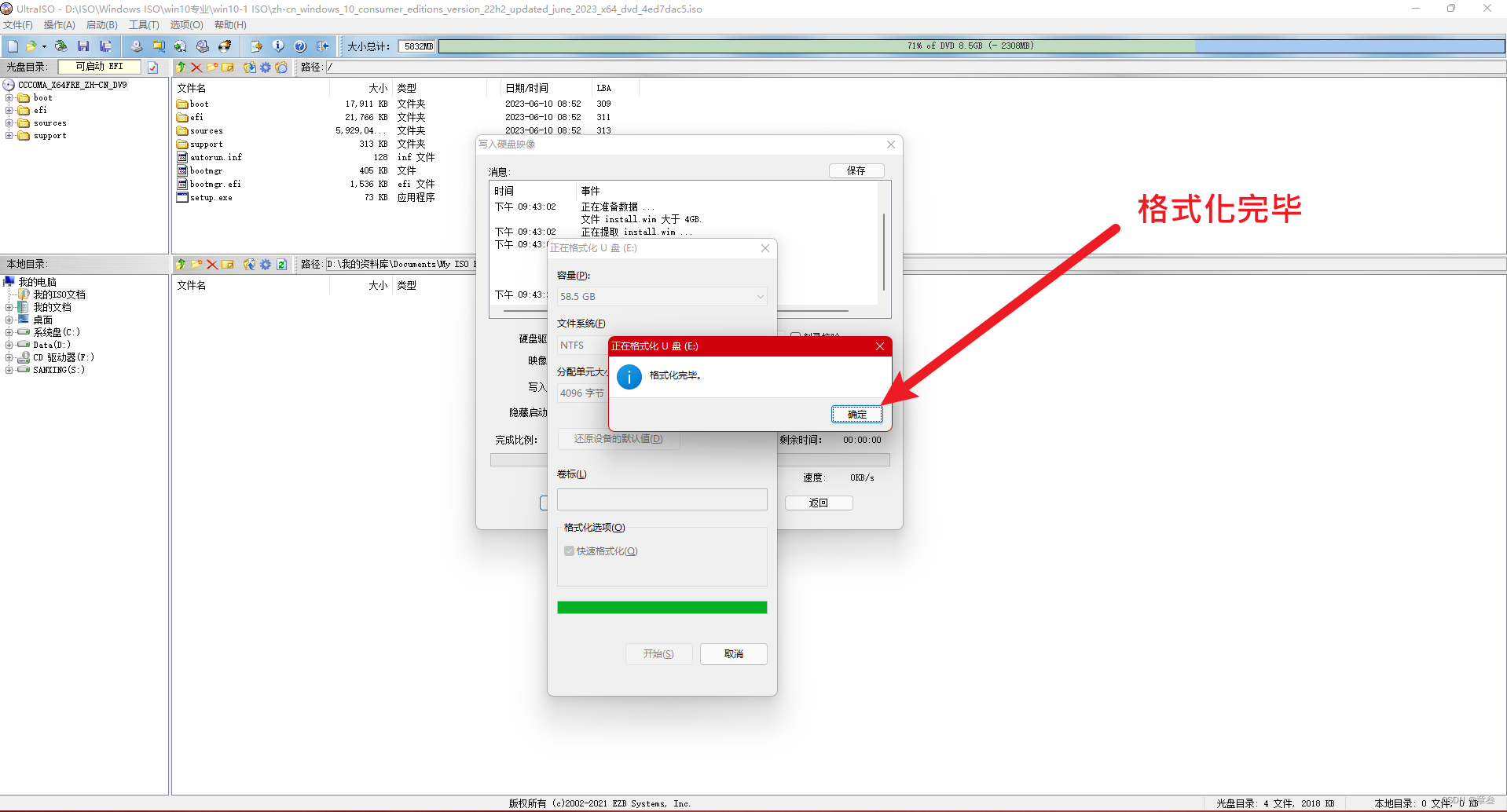Screen dimensions: 1507x812
Task: Close the red 正在格式化 message box
Action: click(880, 346)
